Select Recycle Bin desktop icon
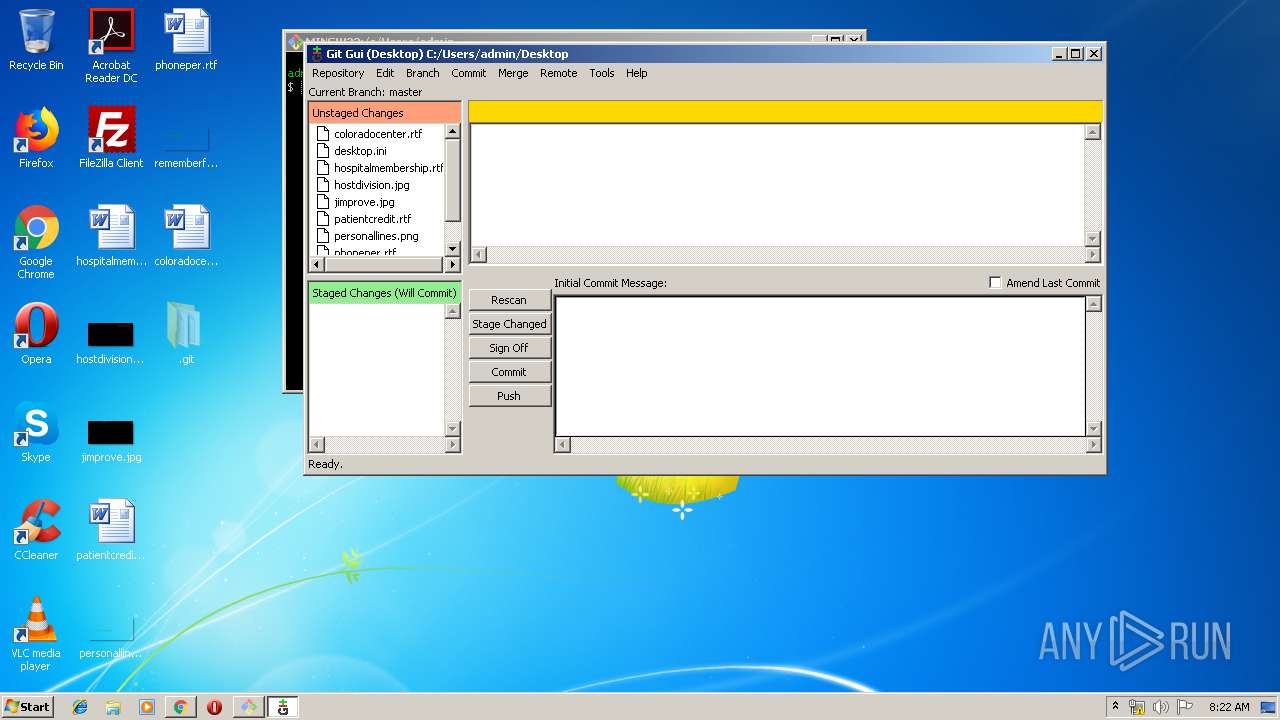Screen dimensions: 1280x720 point(36,40)
